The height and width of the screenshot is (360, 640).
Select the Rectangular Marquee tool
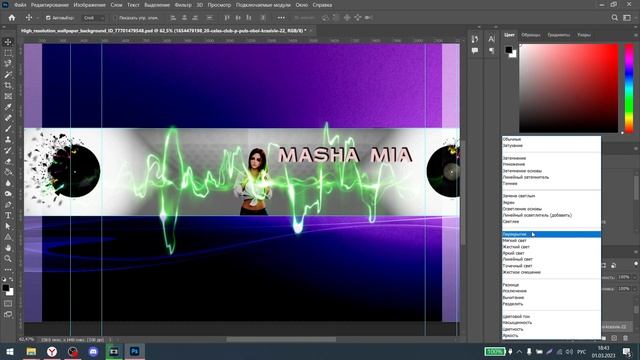(x=8, y=53)
